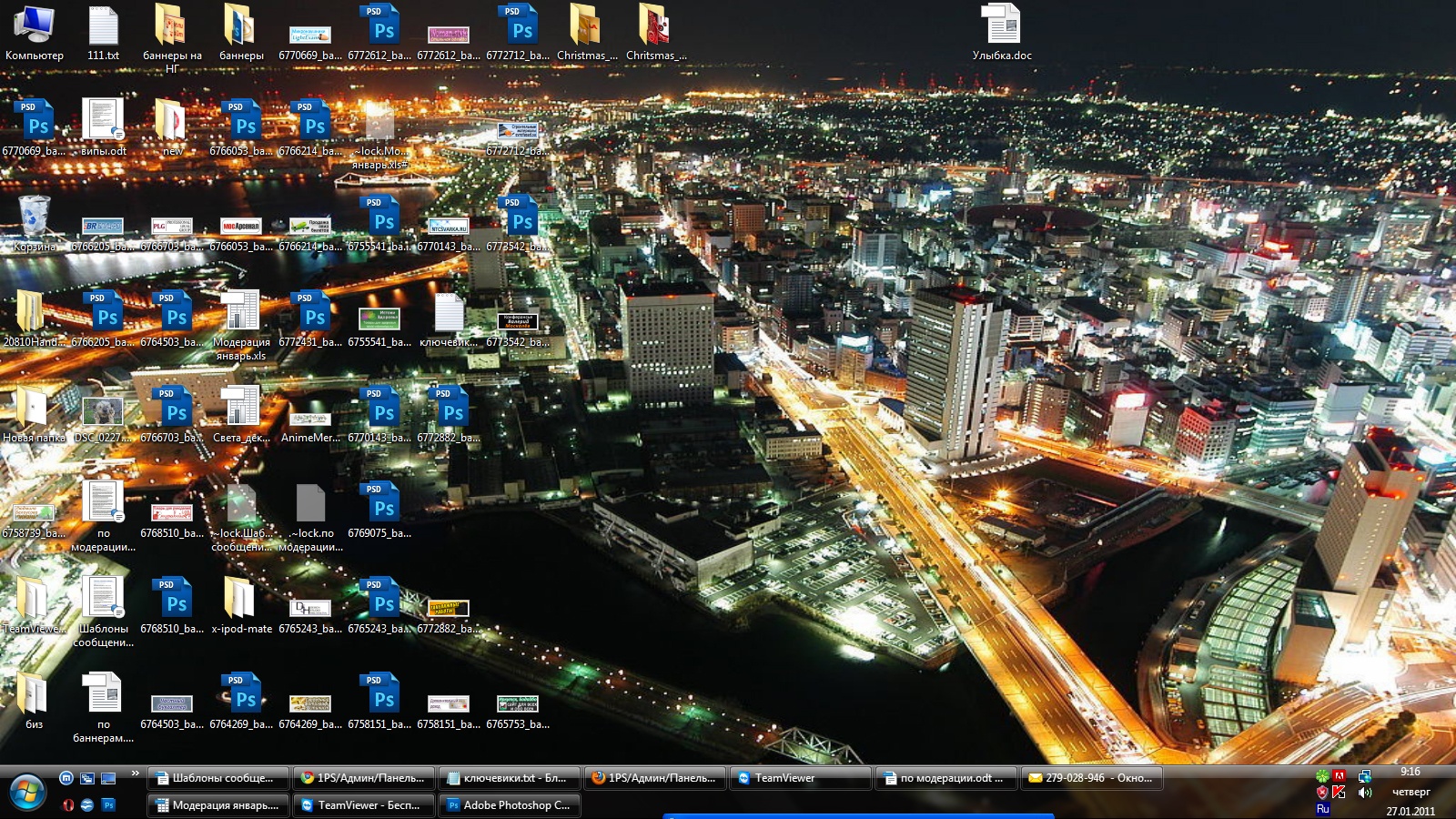The width and height of the screenshot is (1456, 819).
Task: Open the Ru language selector
Action: 1323,809
